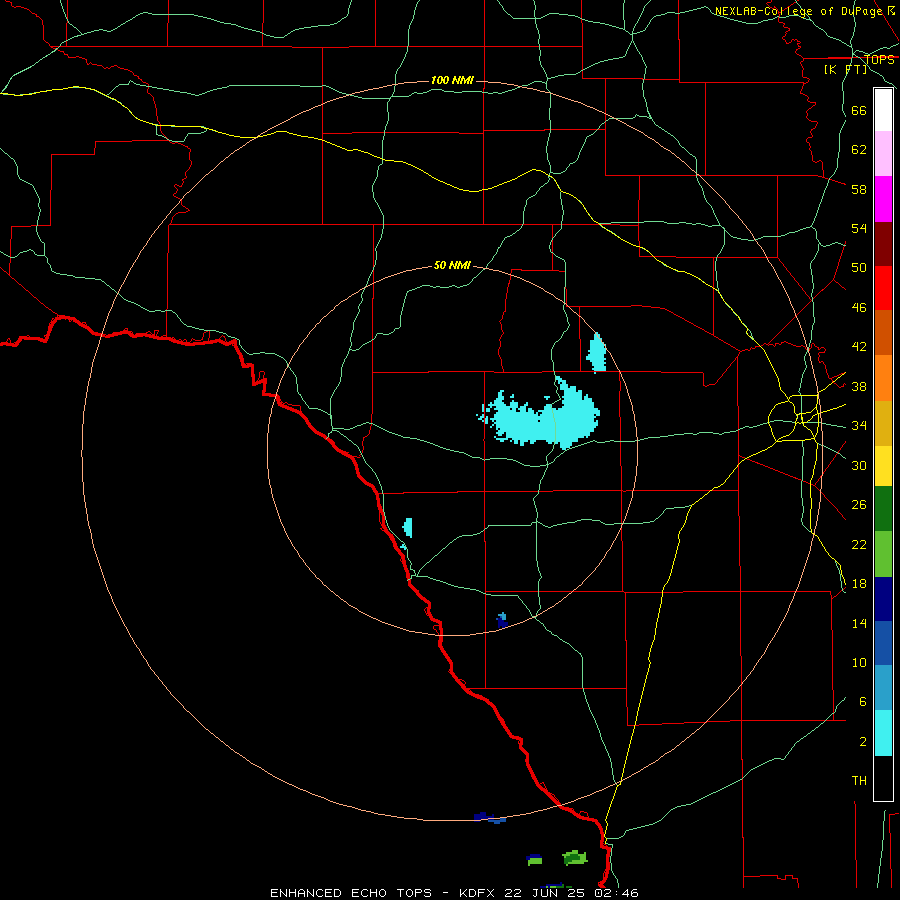900x900 pixels.
Task: Click the 38 legend value
Action: tap(859, 386)
